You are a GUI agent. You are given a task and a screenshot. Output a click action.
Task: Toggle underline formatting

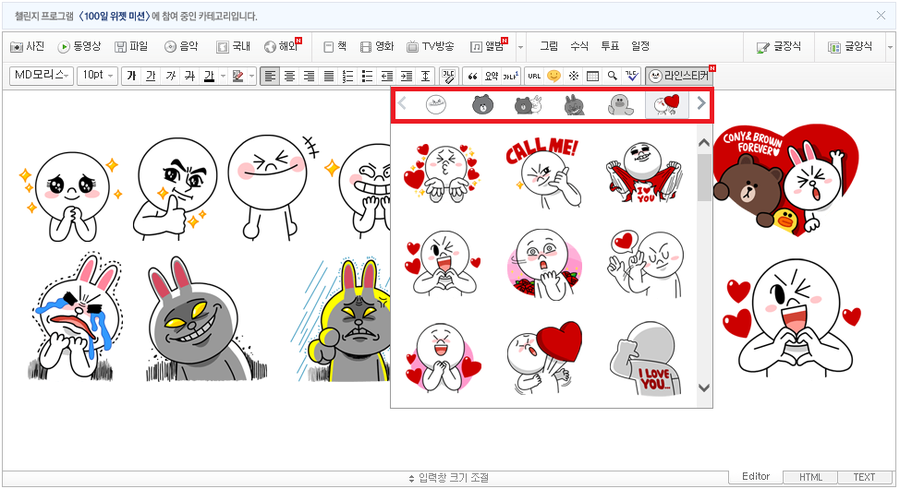click(x=151, y=76)
